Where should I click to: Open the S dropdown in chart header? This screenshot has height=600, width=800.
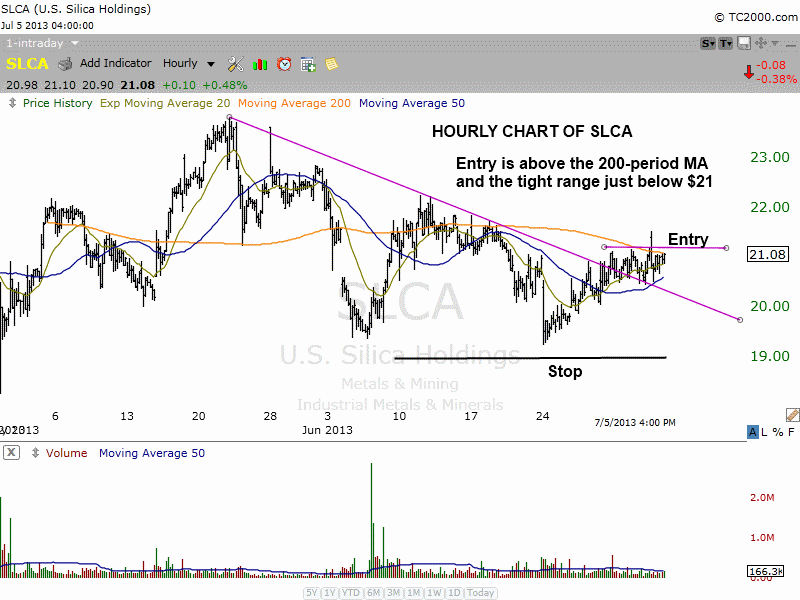[708, 43]
